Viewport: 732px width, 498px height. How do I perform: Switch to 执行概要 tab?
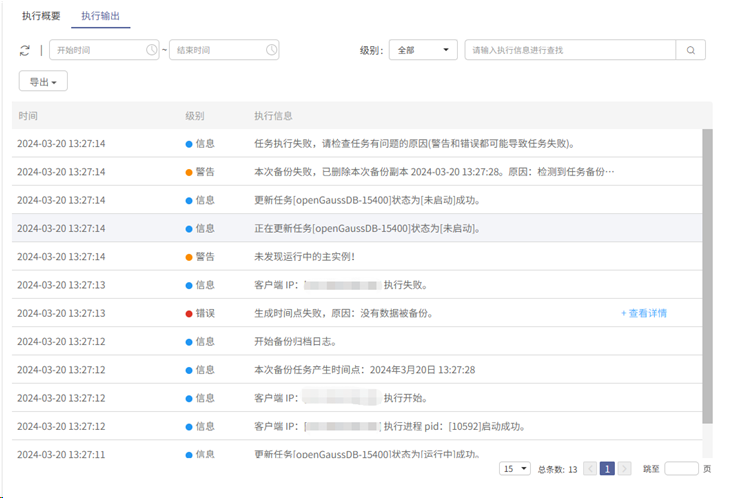click(x=41, y=16)
